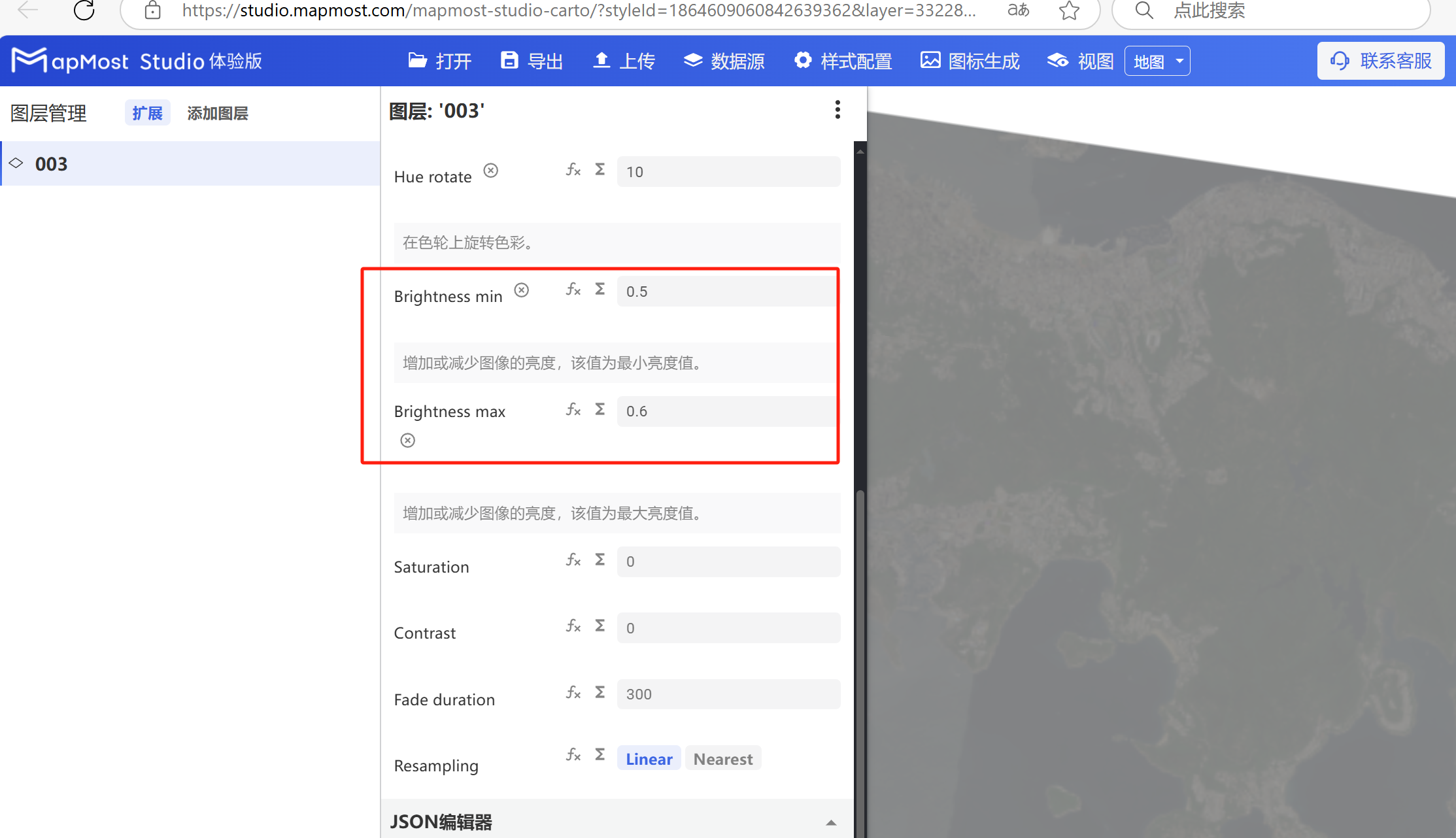Open the layer options three-dot menu
1456x838 pixels.
838,110
